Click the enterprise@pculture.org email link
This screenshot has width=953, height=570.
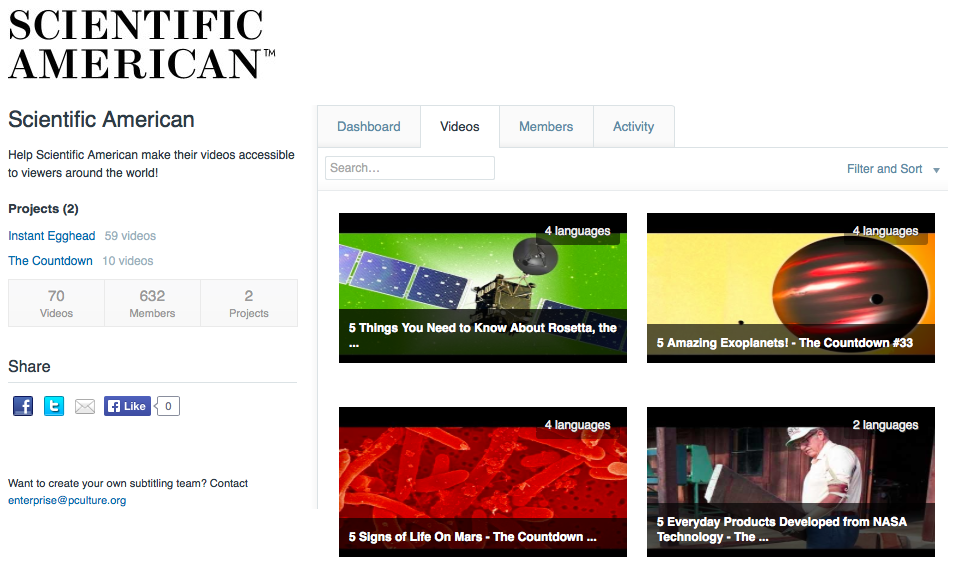pos(67,500)
